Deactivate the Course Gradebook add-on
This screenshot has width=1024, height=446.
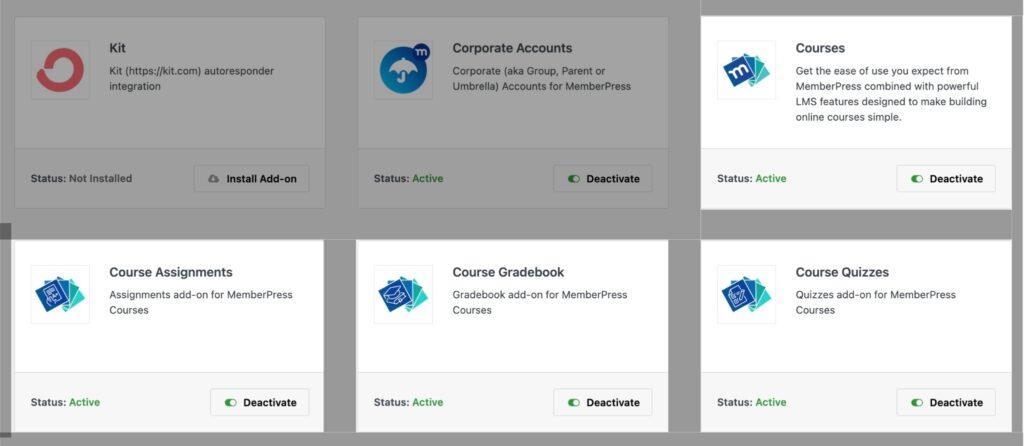pos(603,402)
